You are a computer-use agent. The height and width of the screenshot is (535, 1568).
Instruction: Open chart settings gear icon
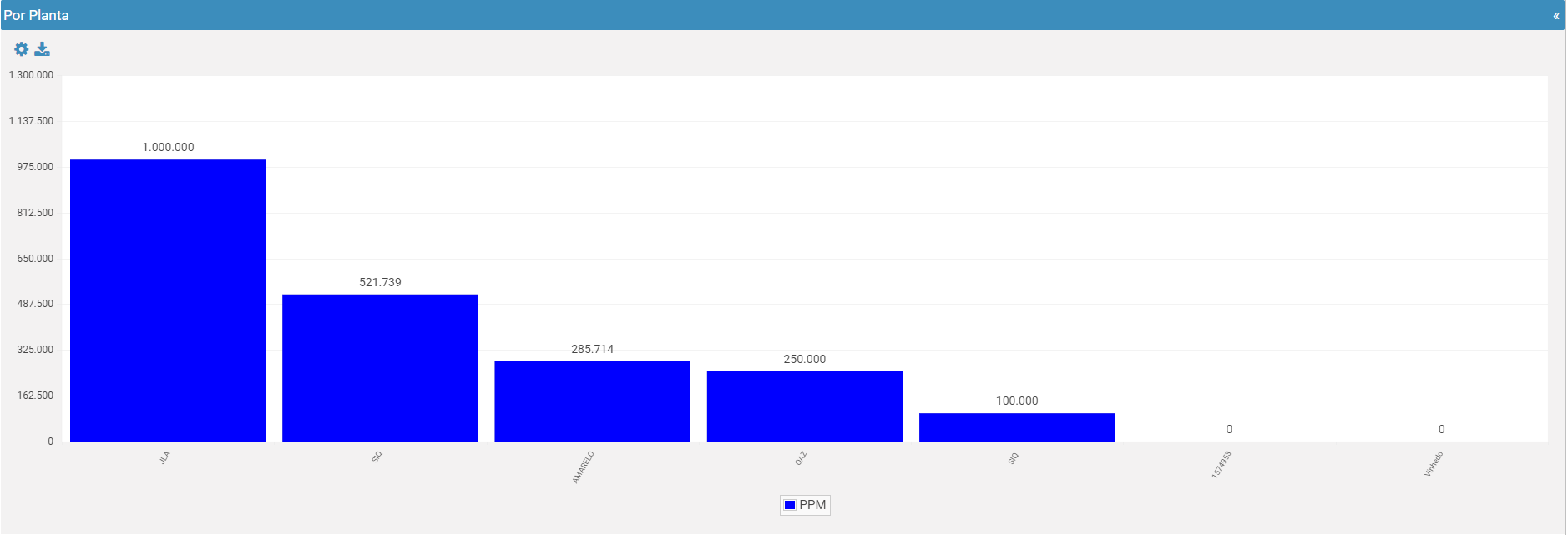pyautogui.click(x=22, y=49)
